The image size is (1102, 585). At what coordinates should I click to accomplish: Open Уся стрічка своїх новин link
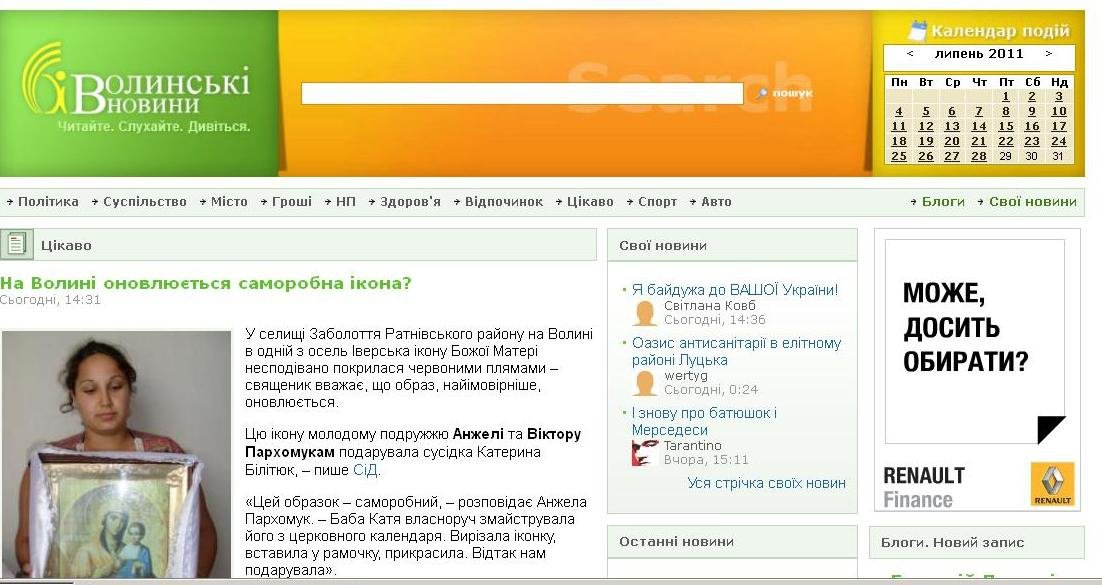click(x=766, y=483)
